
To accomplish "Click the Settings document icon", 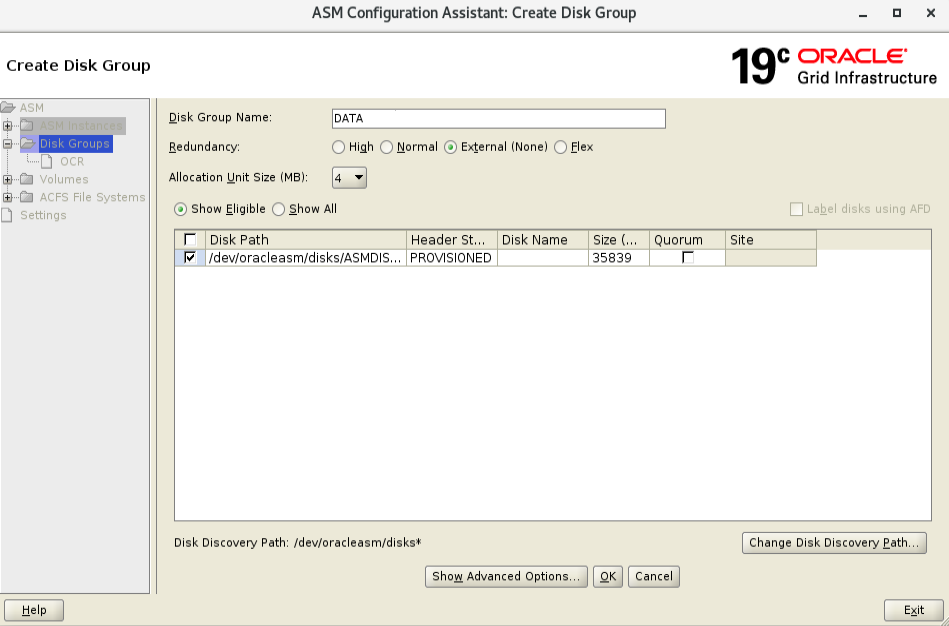I will [7, 215].
